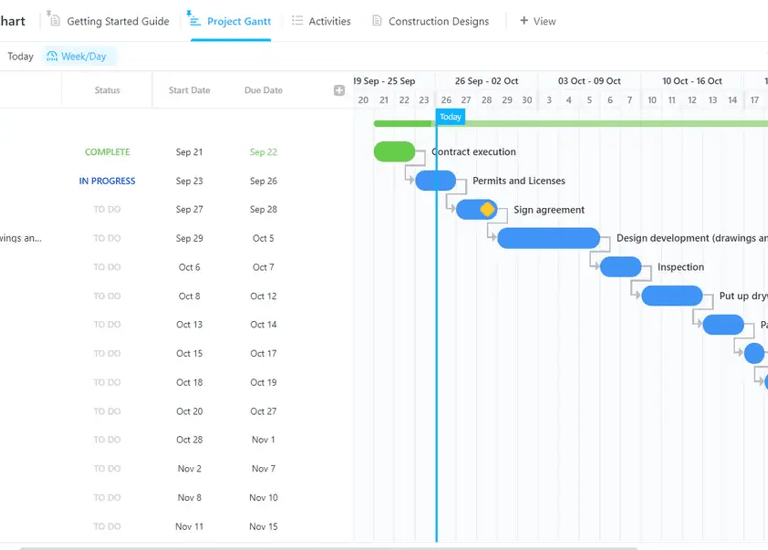
Task: Select the Design development bar
Action: [x=549, y=238]
